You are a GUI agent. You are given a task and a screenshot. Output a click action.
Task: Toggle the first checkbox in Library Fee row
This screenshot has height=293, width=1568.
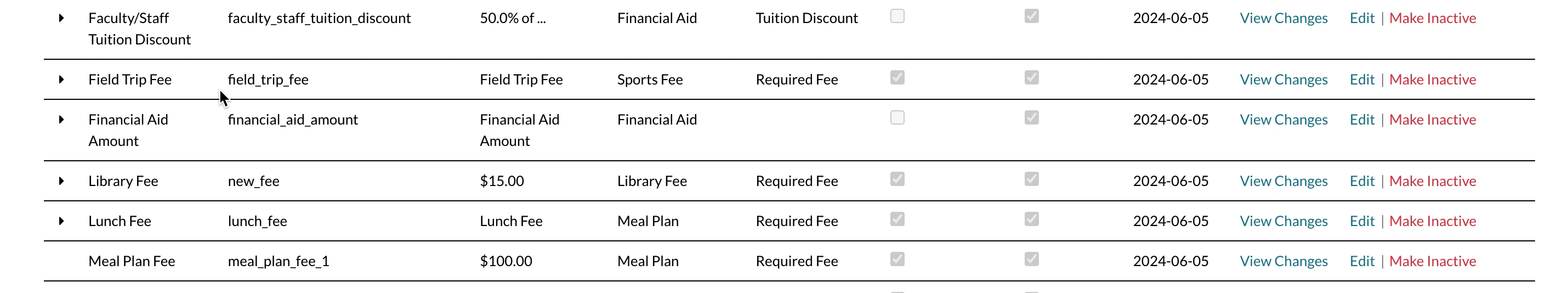coord(897,179)
